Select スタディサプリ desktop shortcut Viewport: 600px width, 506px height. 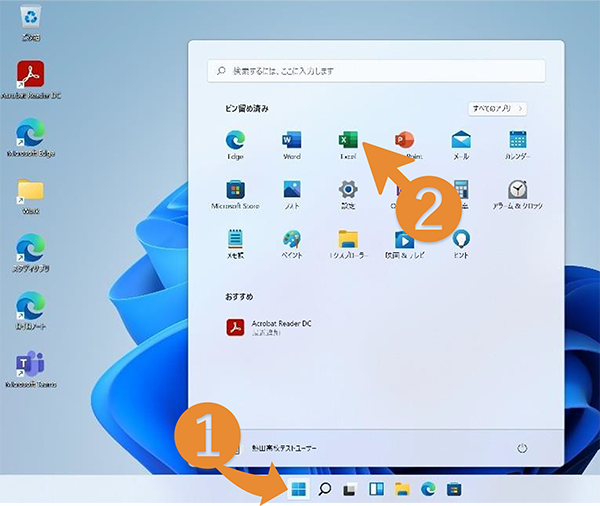pos(31,253)
